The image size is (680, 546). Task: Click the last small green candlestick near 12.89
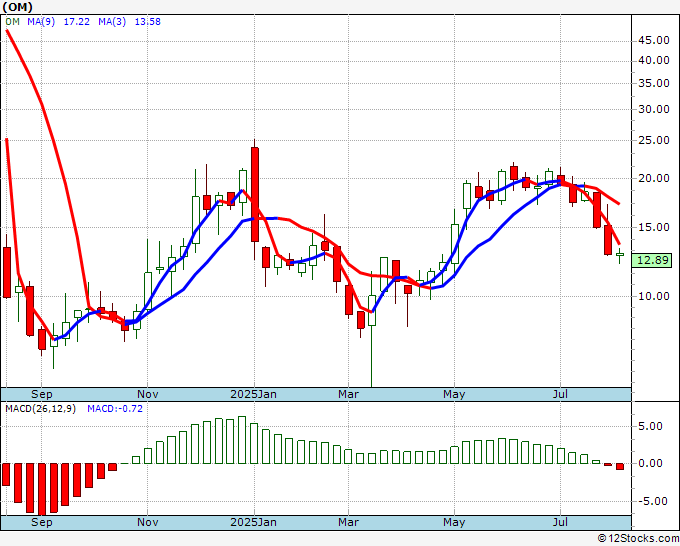620,255
